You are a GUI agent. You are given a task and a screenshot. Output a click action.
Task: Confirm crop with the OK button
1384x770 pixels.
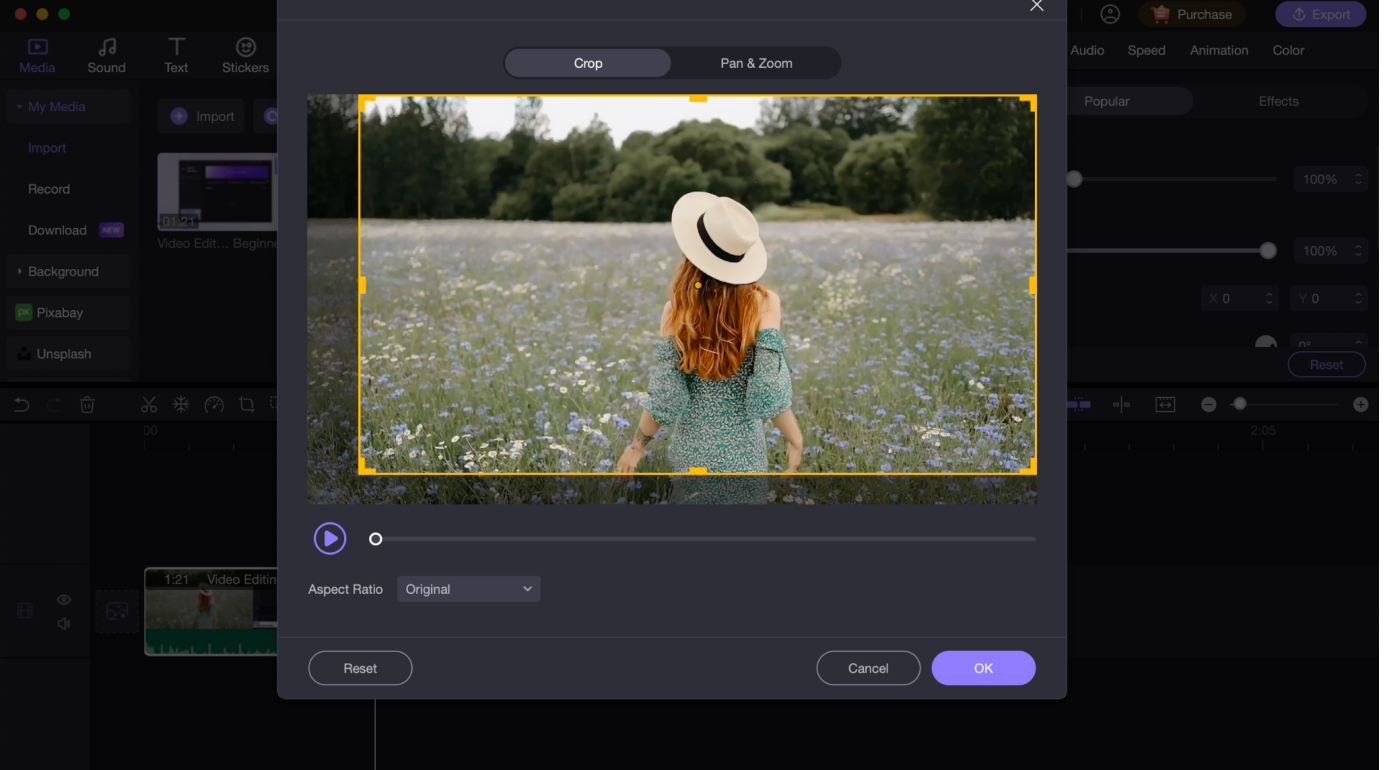coord(983,668)
